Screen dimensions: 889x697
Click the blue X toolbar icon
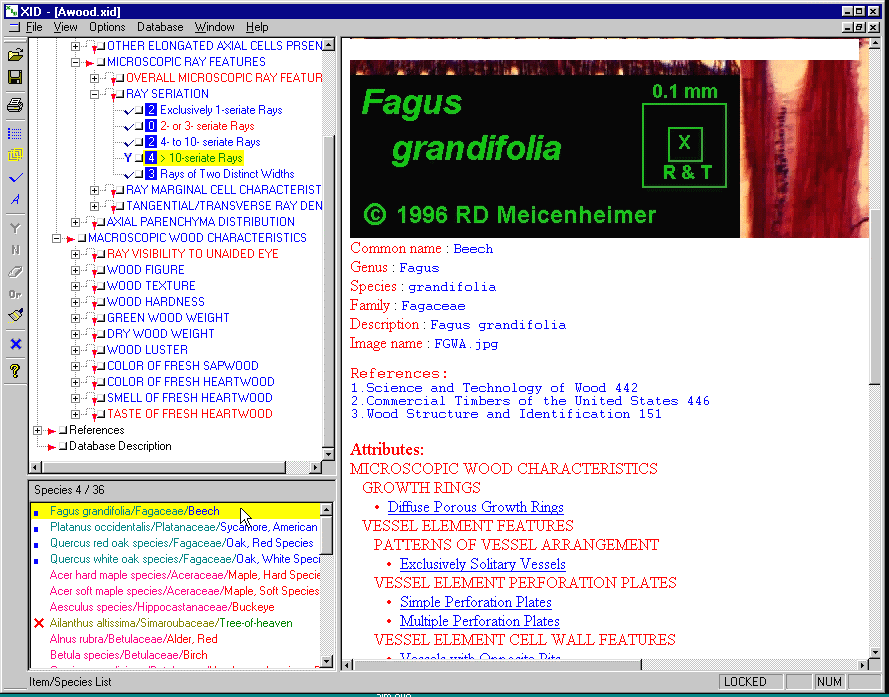15,344
